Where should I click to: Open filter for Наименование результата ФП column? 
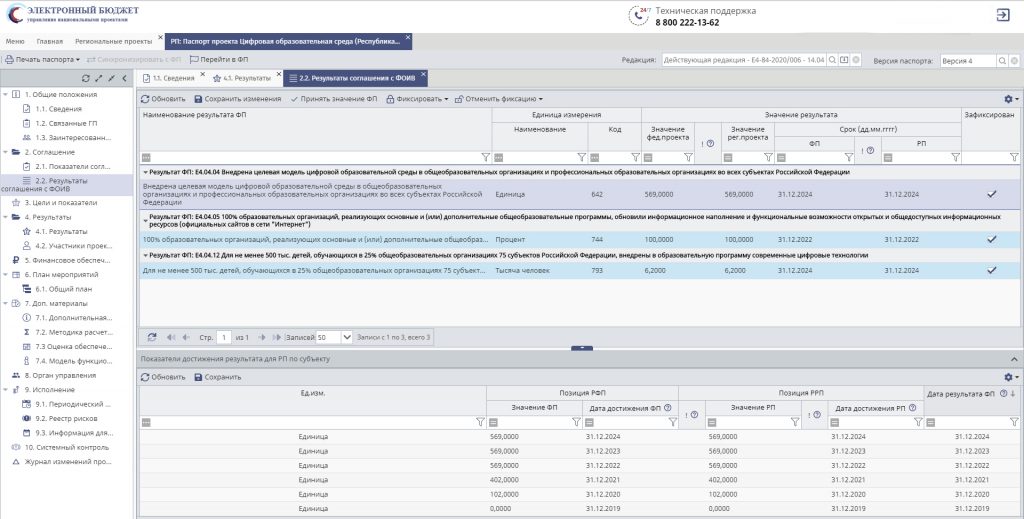point(485,157)
